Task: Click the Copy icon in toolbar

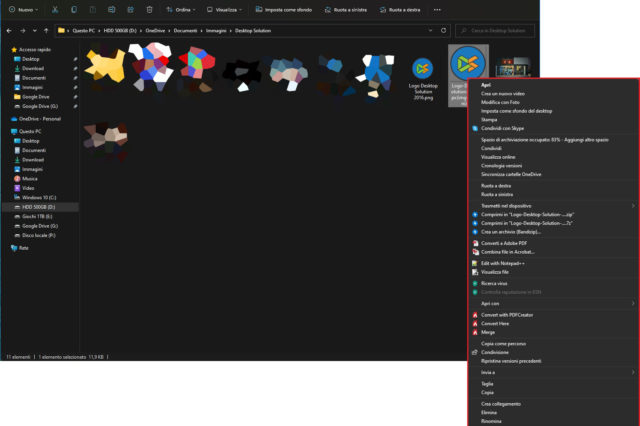Action: [74, 9]
